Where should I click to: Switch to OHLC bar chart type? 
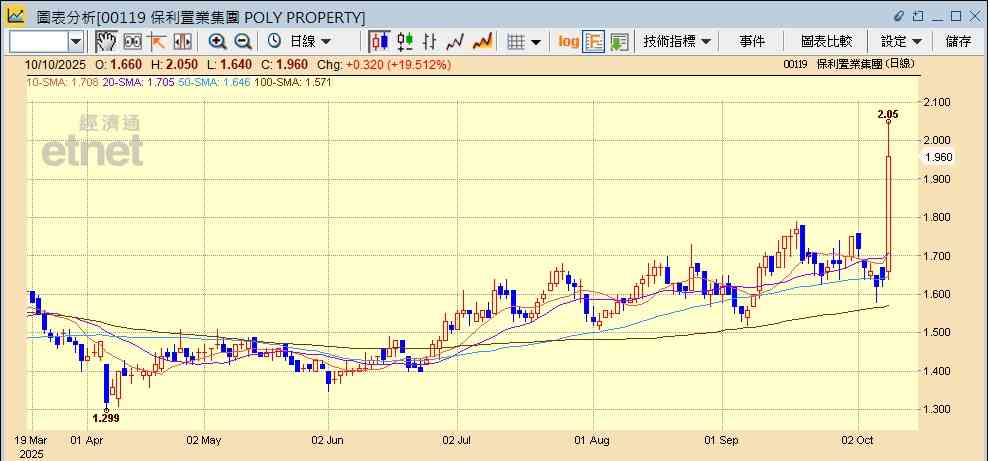pos(430,41)
